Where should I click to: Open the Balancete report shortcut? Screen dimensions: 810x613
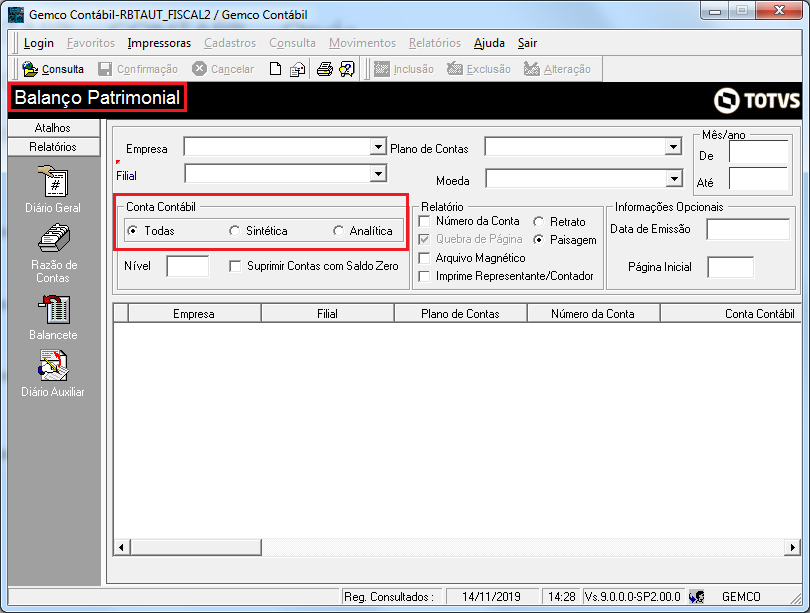coord(53,317)
